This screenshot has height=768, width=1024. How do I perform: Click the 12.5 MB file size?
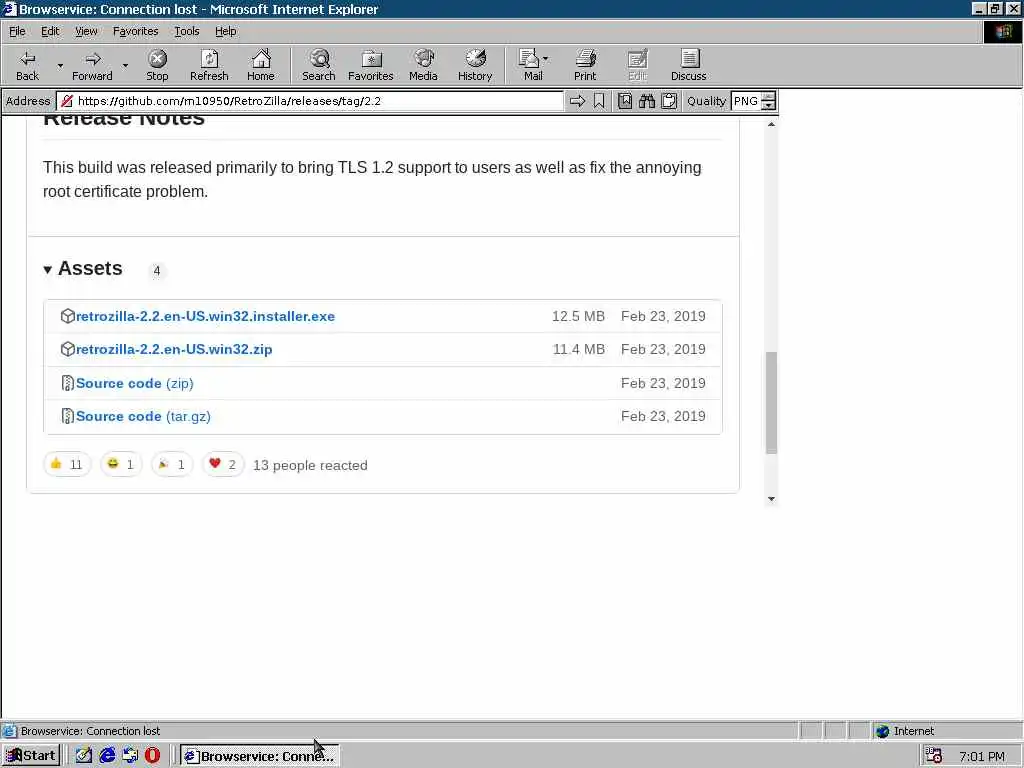click(x=578, y=316)
